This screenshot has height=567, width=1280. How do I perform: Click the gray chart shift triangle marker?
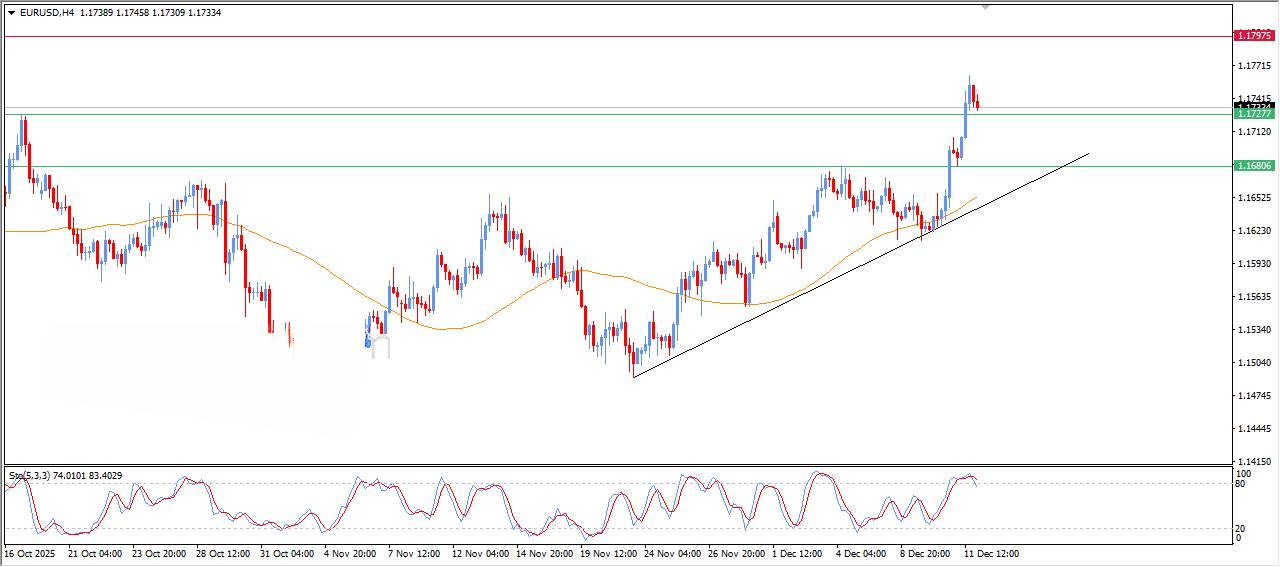coord(986,7)
